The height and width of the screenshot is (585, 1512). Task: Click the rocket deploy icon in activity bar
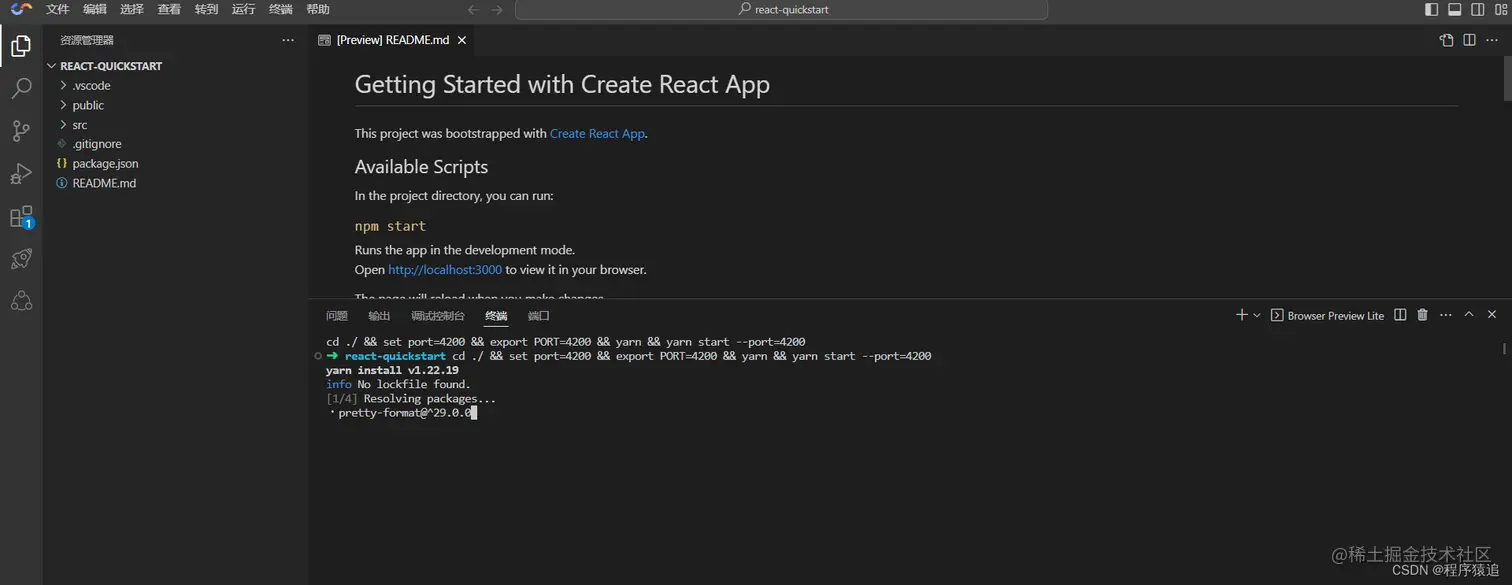pos(21,259)
